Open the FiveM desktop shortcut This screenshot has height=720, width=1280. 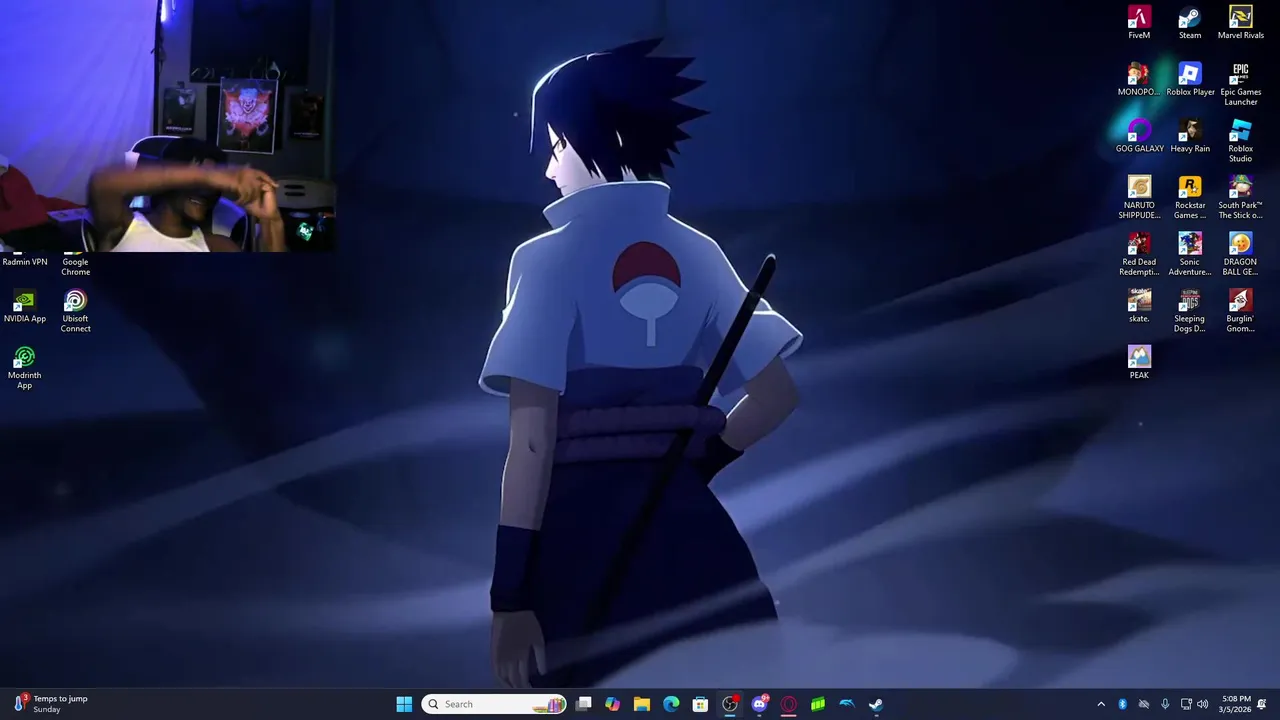coord(1139,23)
